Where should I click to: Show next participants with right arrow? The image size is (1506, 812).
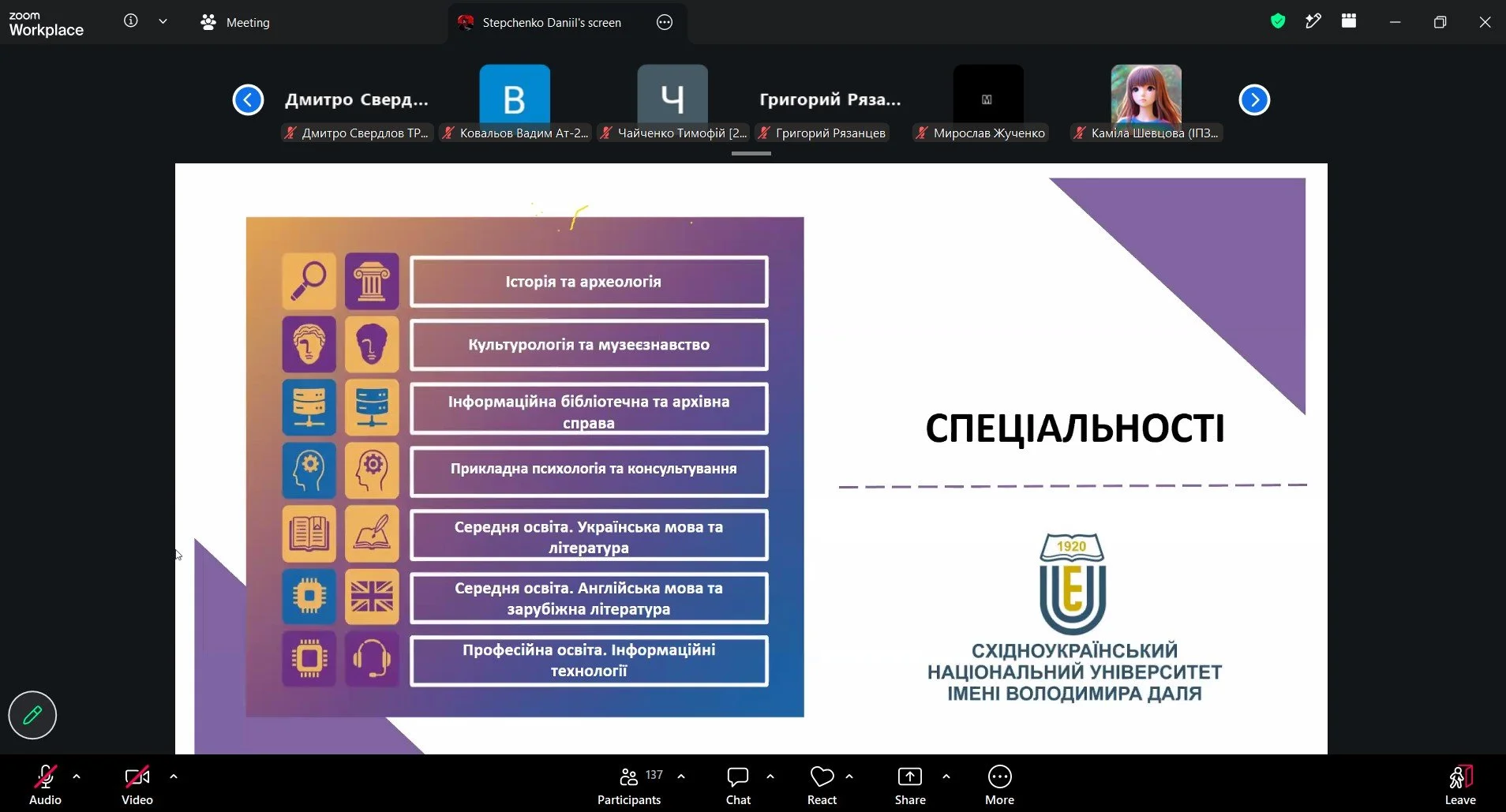1254,100
